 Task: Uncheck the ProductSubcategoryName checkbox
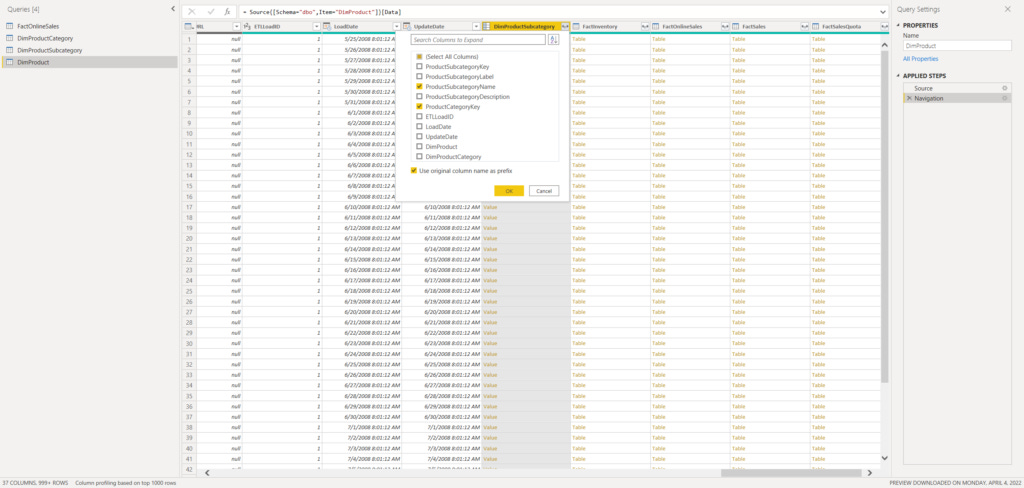[x=419, y=86]
